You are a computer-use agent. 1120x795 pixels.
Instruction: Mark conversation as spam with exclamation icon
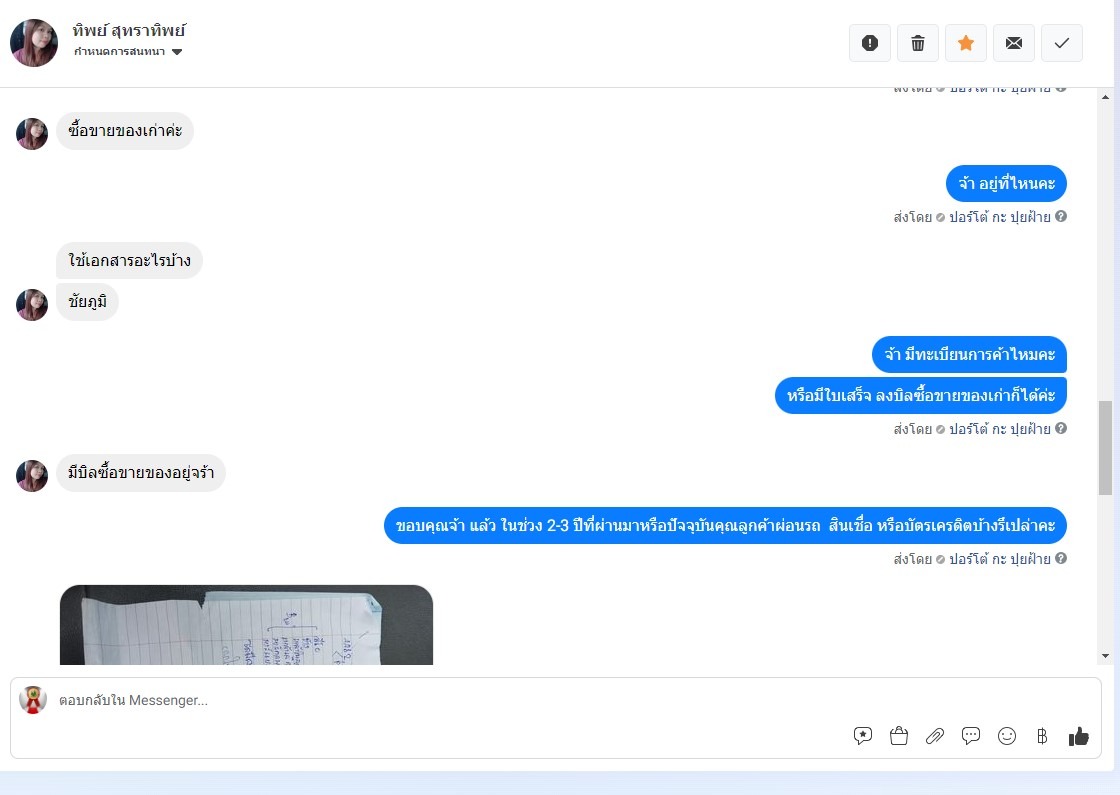click(869, 43)
